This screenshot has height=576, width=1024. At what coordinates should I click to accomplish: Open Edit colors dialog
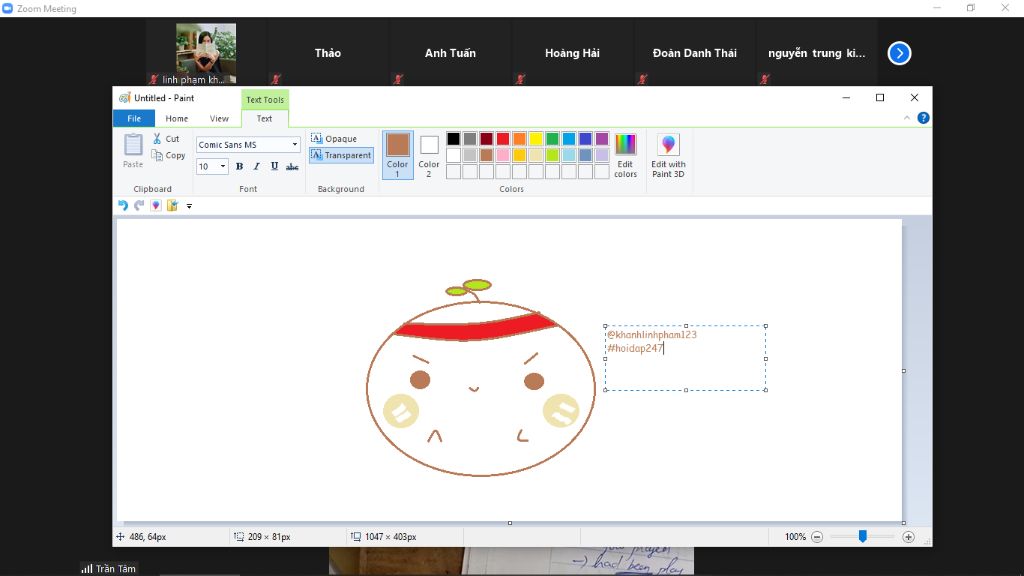[x=625, y=155]
